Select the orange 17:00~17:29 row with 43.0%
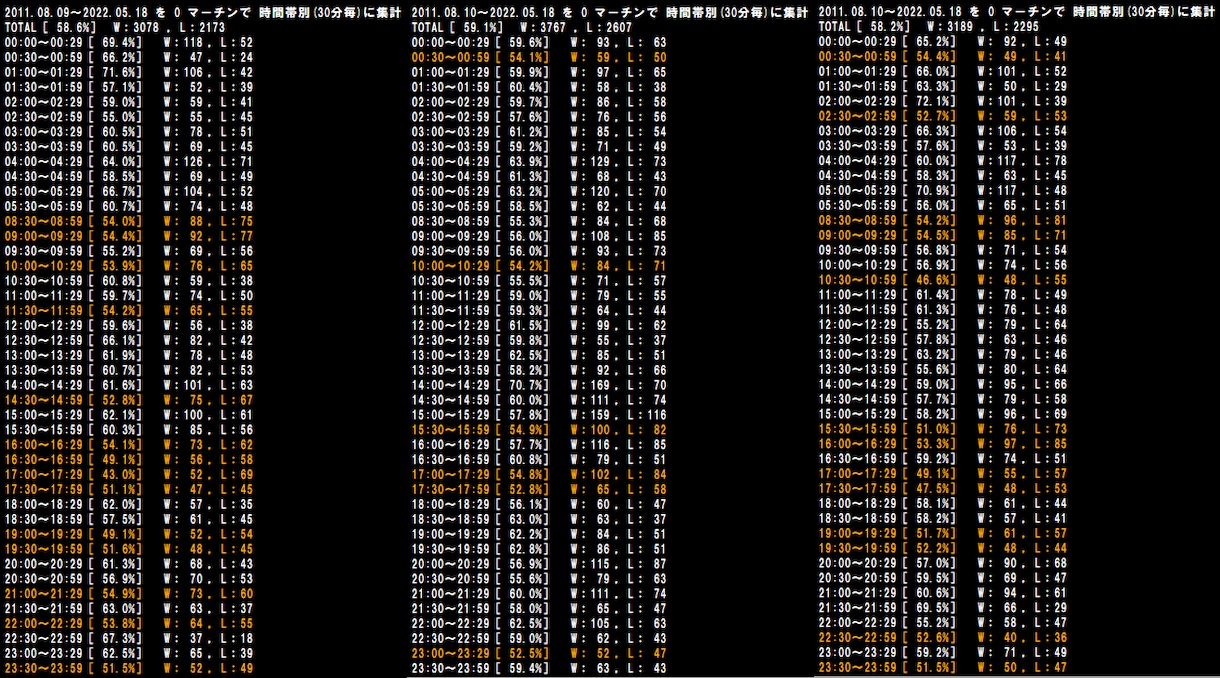This screenshot has width=1220, height=678. point(129,474)
